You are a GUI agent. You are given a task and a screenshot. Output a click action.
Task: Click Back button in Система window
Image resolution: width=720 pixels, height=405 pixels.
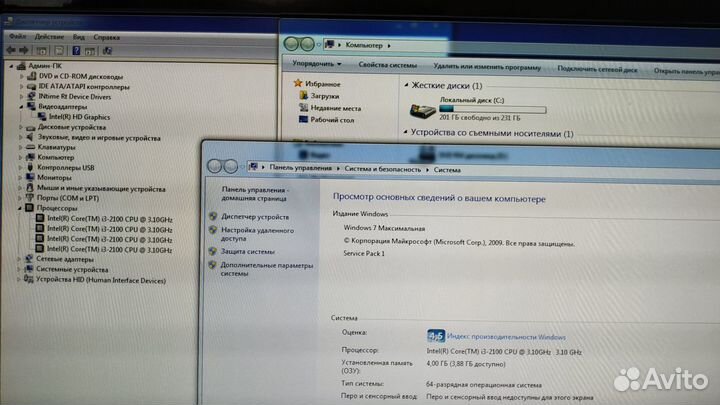pyautogui.click(x=214, y=166)
